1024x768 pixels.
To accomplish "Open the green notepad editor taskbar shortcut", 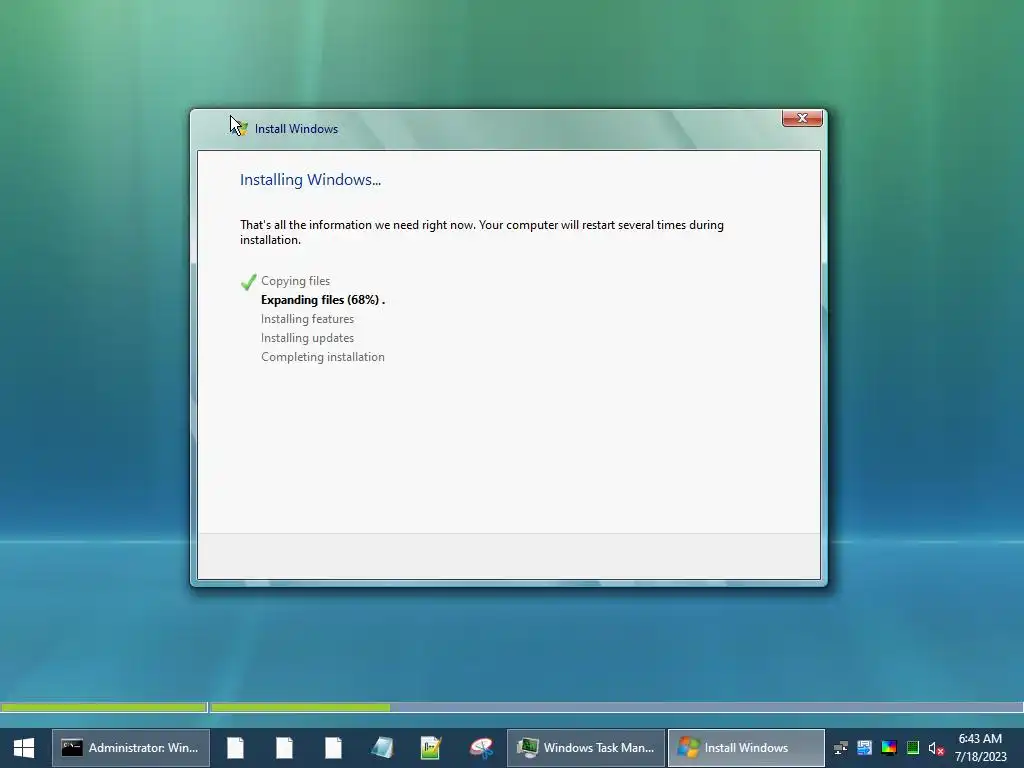I will [x=431, y=748].
